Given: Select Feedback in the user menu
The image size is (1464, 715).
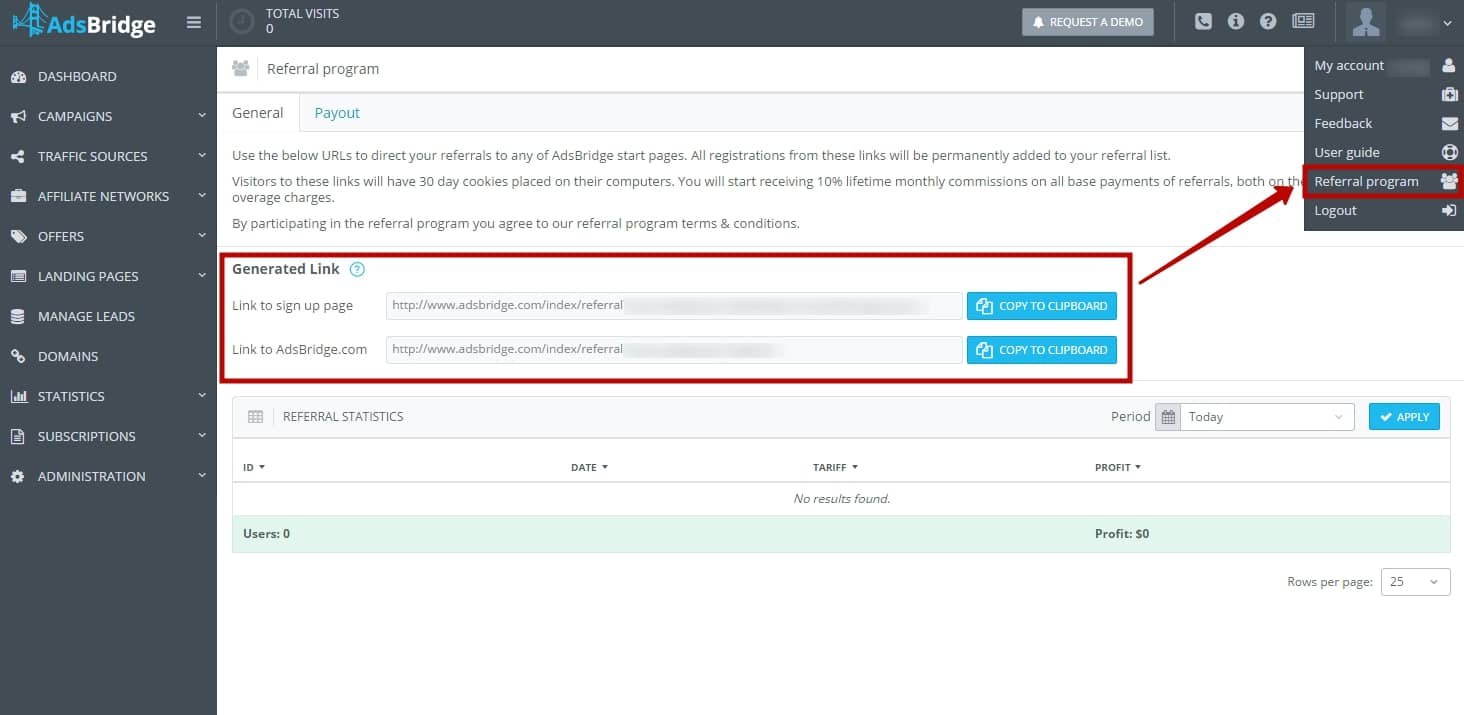Looking at the screenshot, I should click(1383, 123).
